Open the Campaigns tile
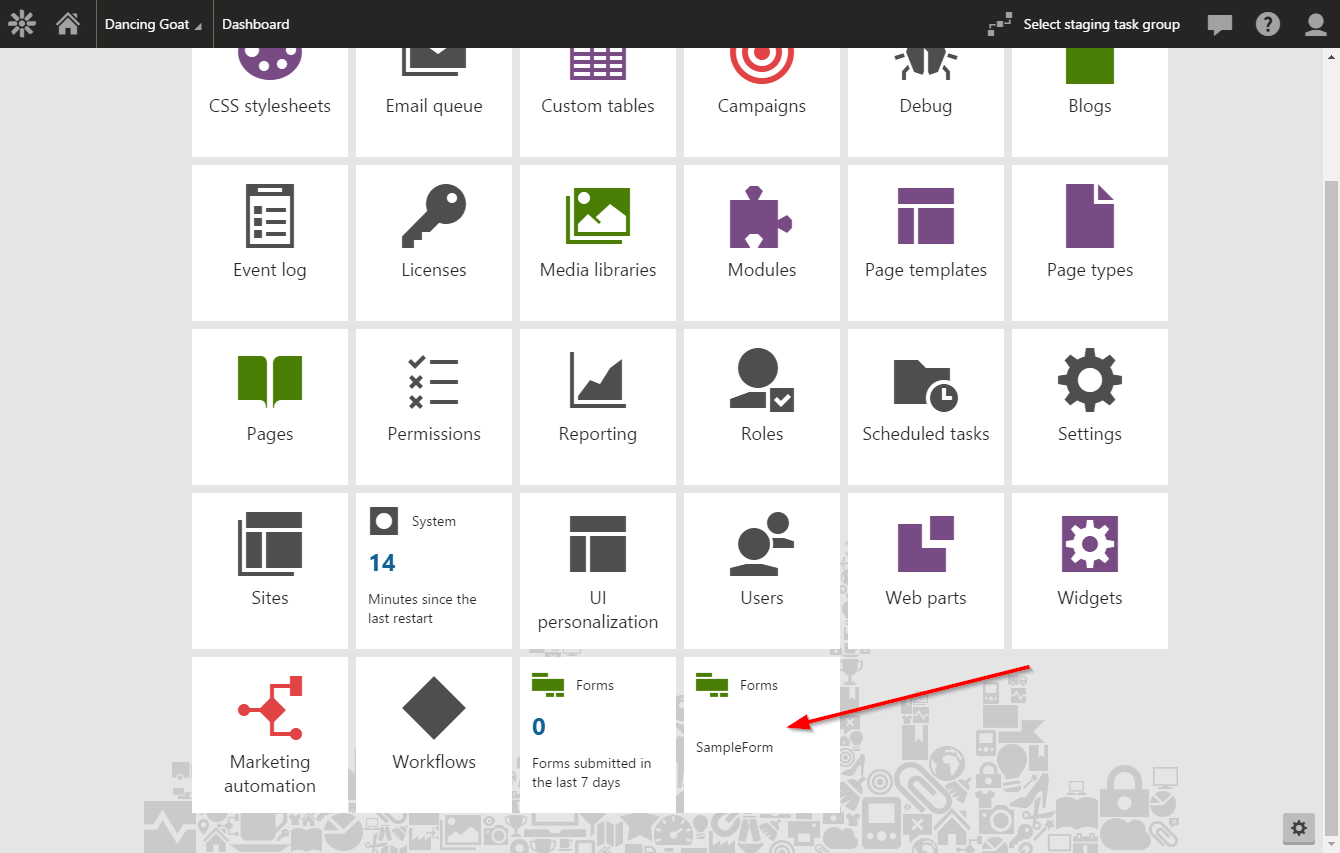This screenshot has width=1340, height=853. tap(762, 102)
